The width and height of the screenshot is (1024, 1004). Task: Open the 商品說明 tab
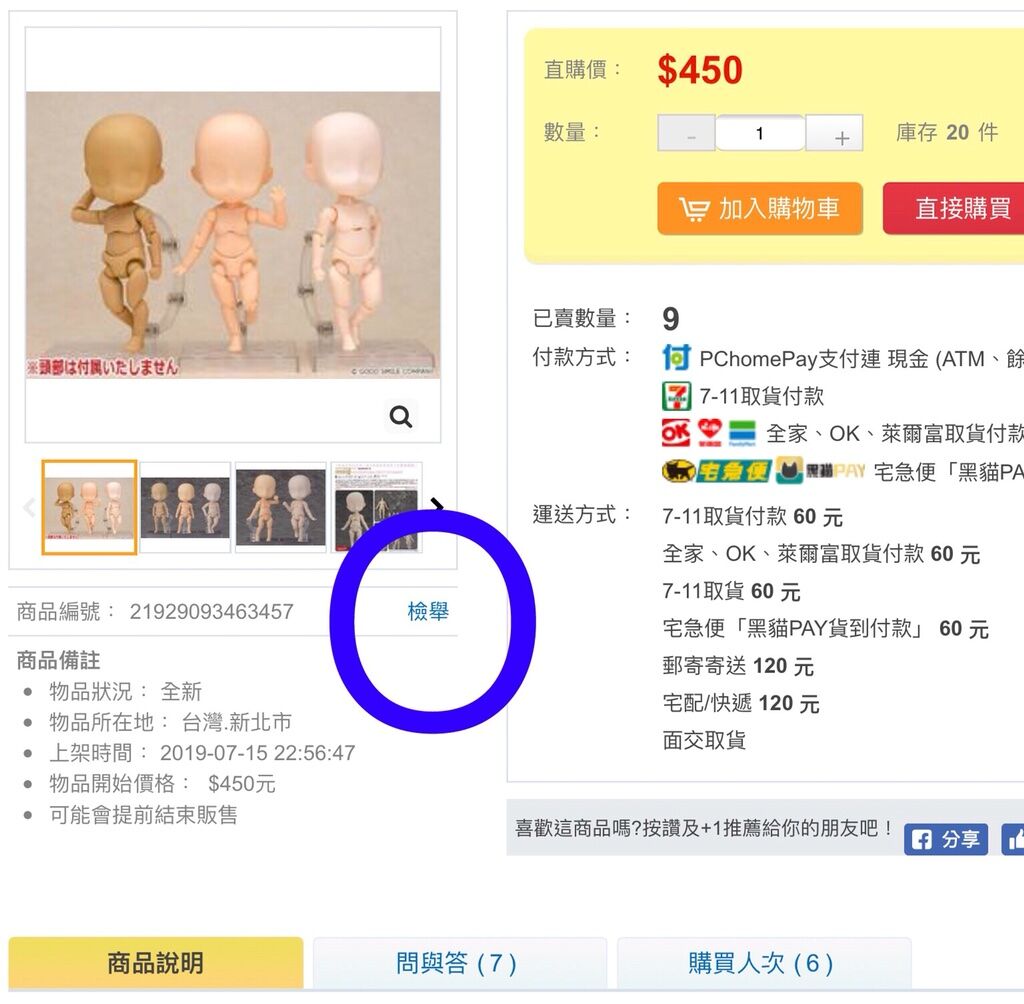point(155,964)
